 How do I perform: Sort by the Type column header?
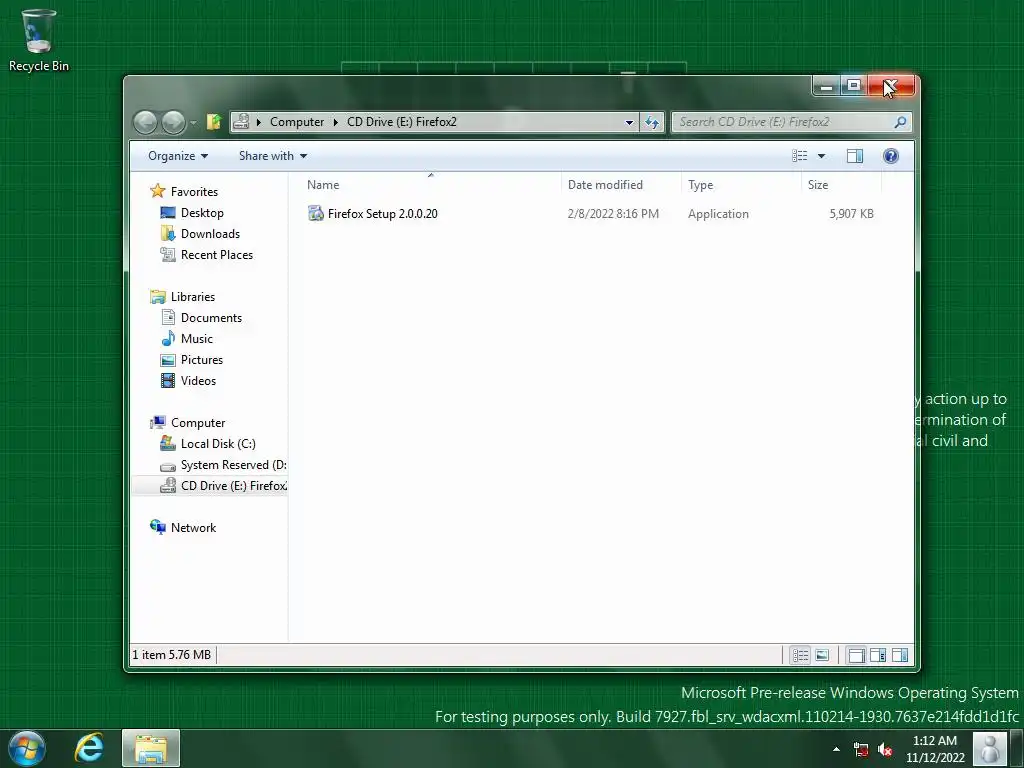pyautogui.click(x=741, y=185)
